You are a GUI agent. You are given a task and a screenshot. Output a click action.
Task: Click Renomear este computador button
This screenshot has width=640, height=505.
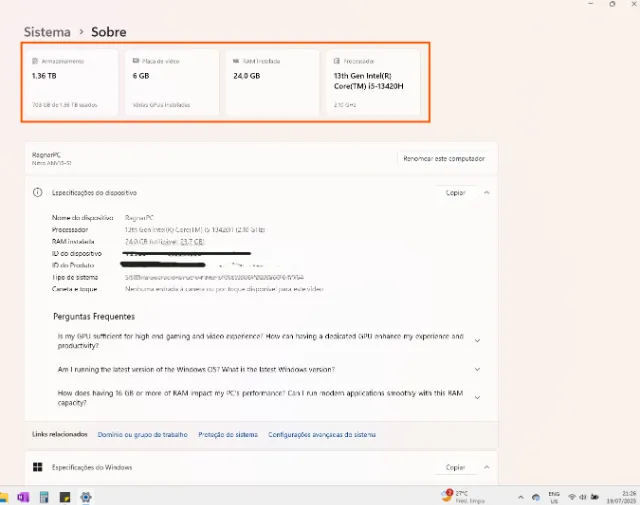tap(445, 158)
